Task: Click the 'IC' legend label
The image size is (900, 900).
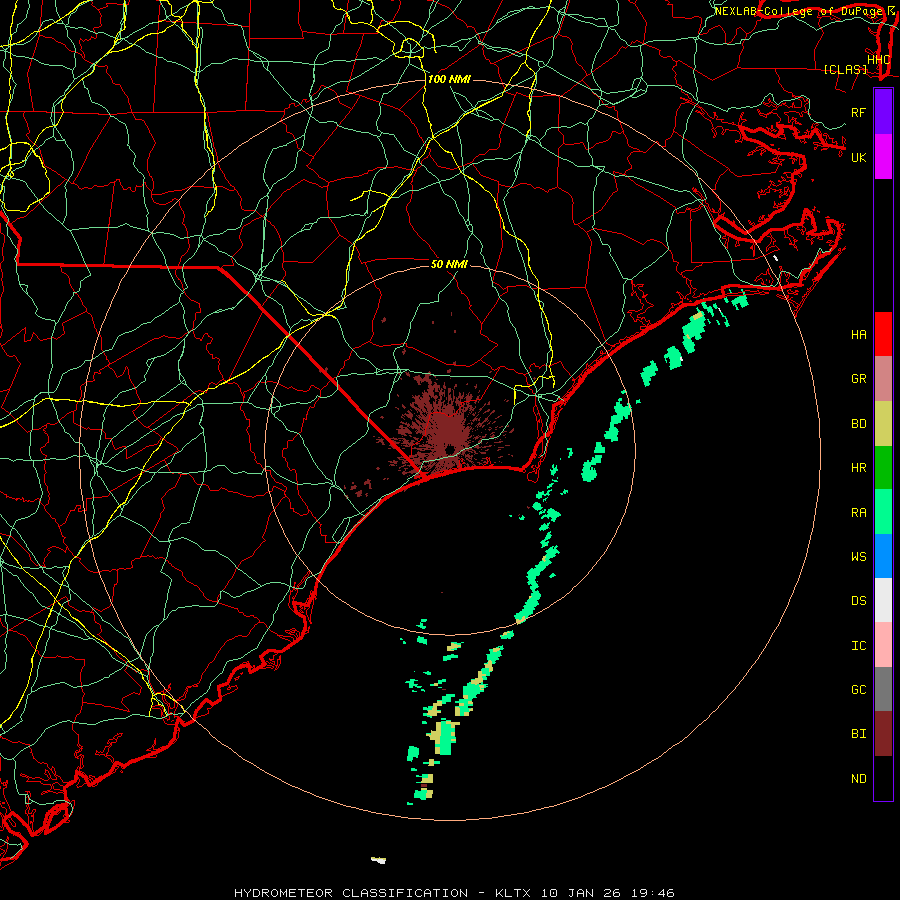Action: coord(859,646)
